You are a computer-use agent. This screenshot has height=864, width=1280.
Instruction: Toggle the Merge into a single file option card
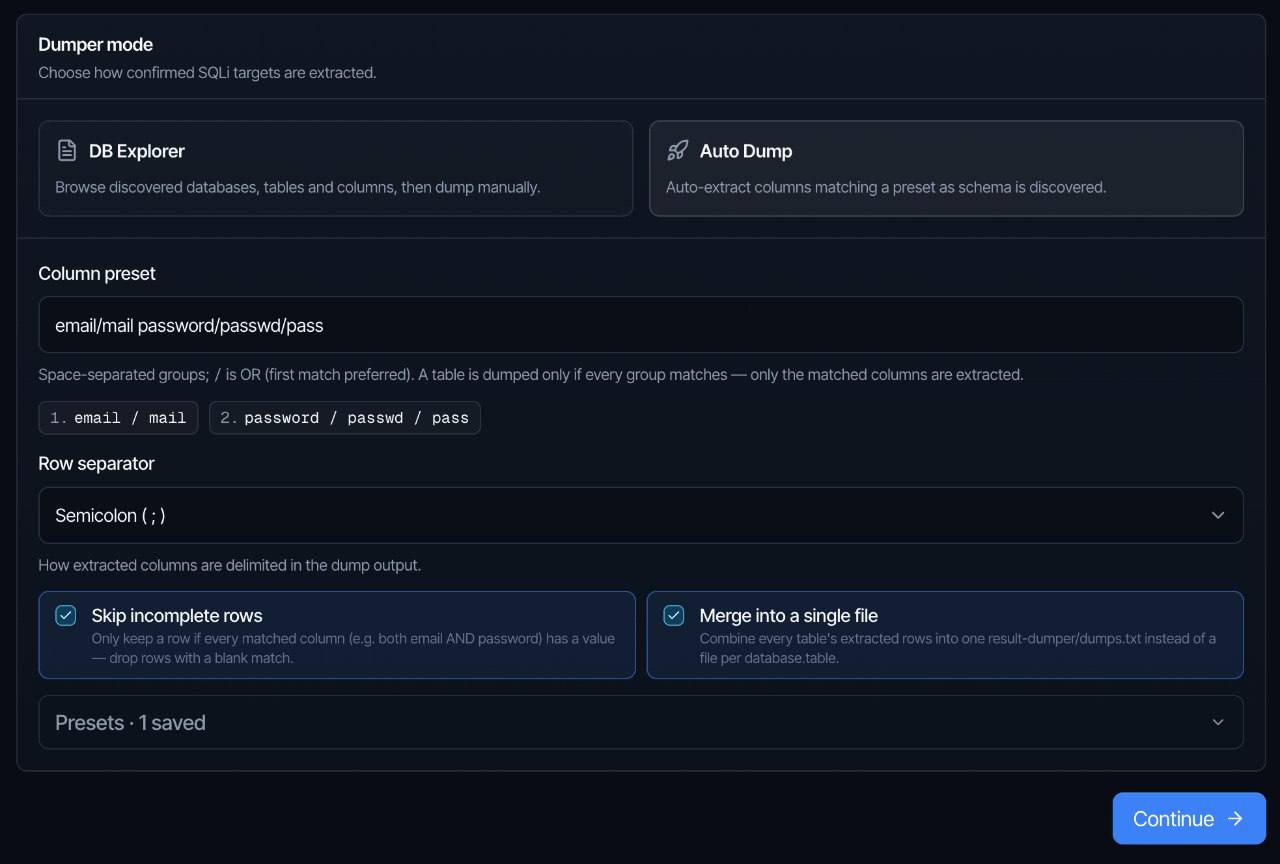tap(945, 635)
